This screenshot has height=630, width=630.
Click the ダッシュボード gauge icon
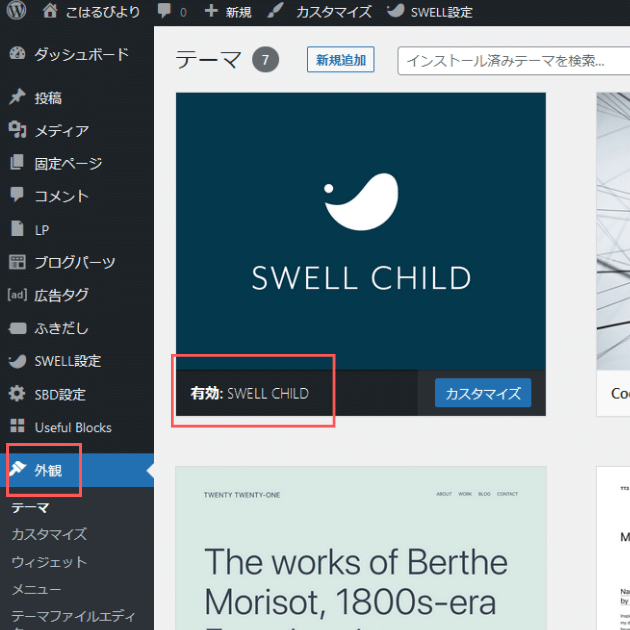point(17,53)
